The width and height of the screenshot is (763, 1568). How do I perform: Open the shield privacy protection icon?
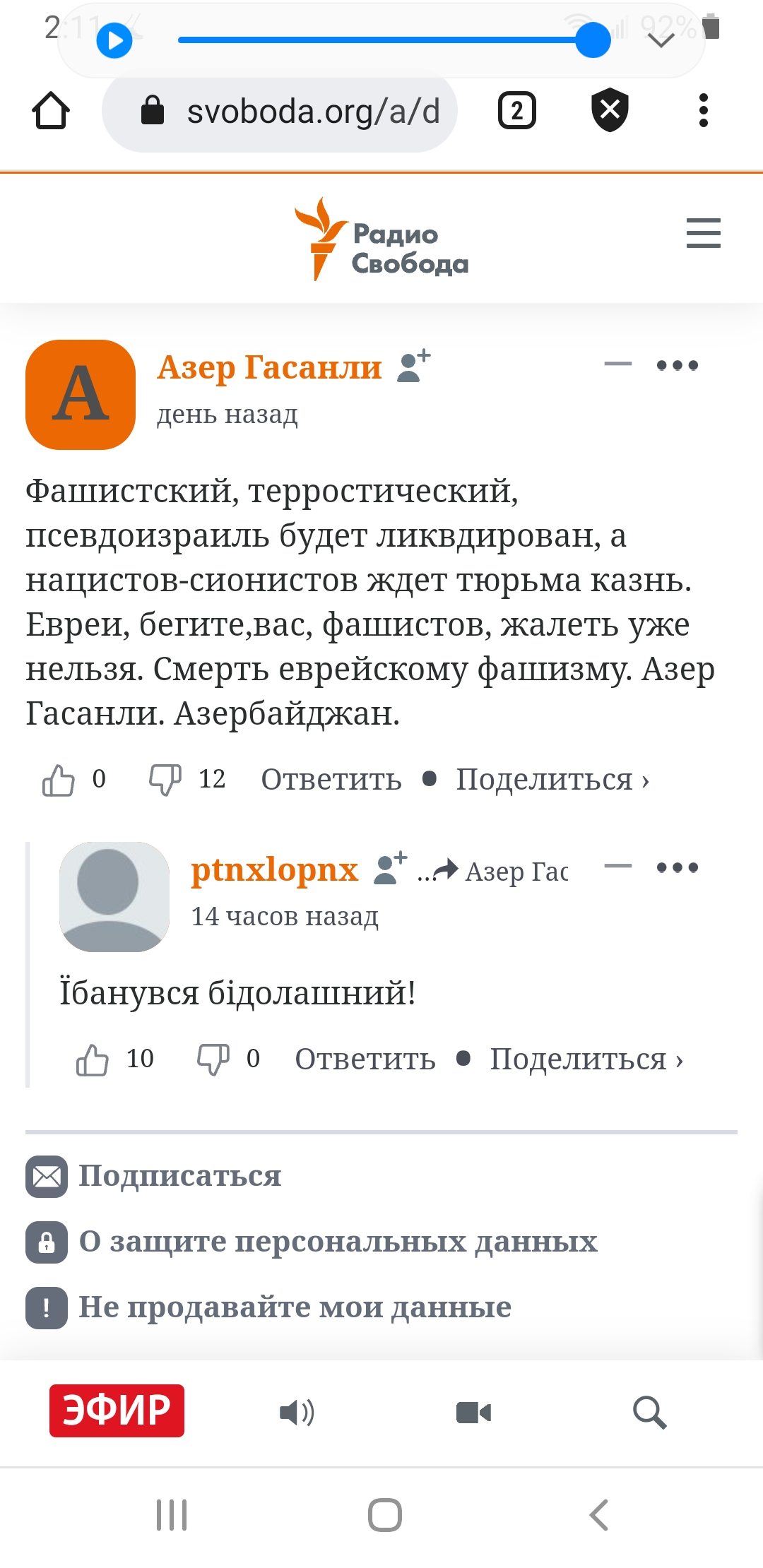tap(610, 110)
